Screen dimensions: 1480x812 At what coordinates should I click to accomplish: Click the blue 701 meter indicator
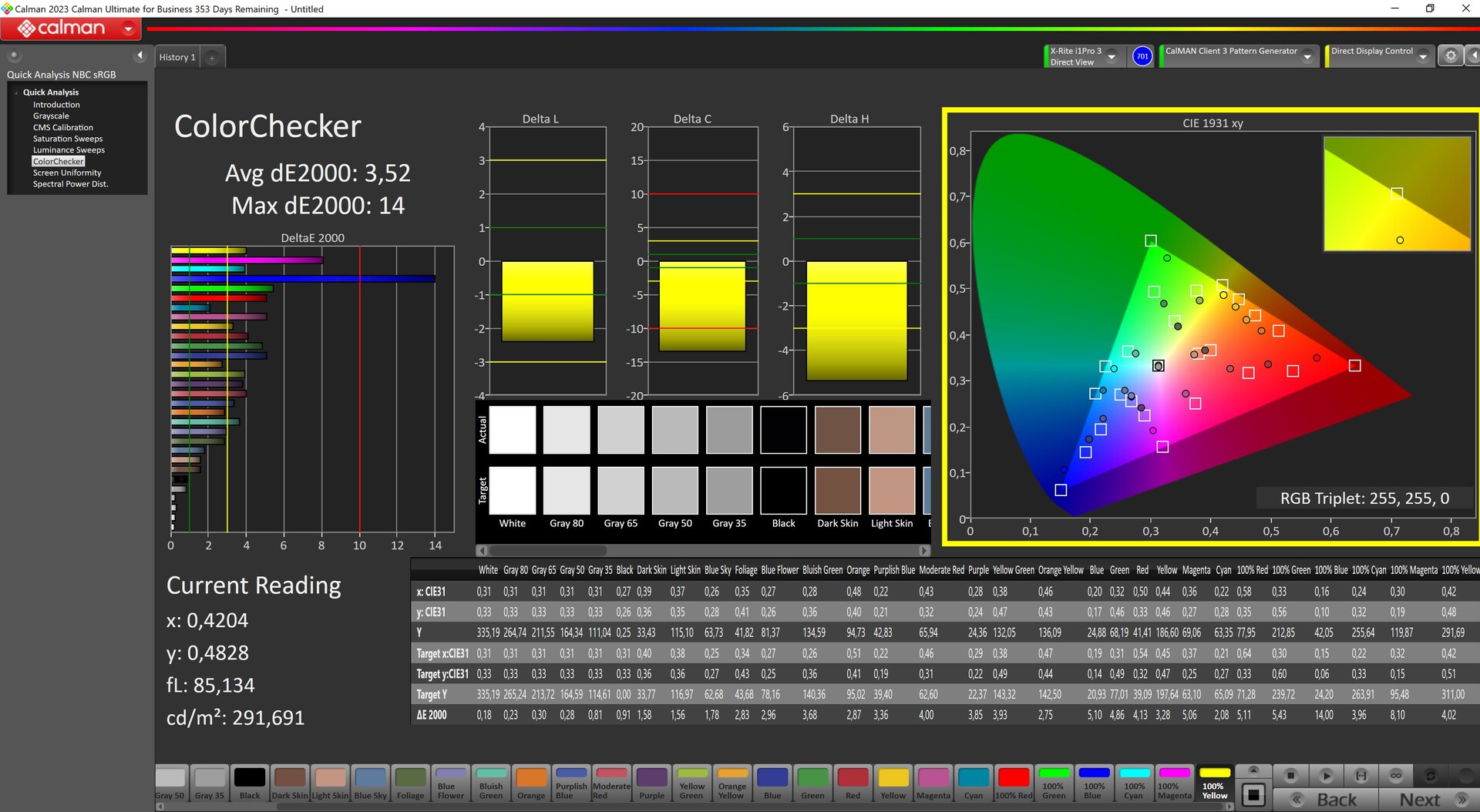1142,56
